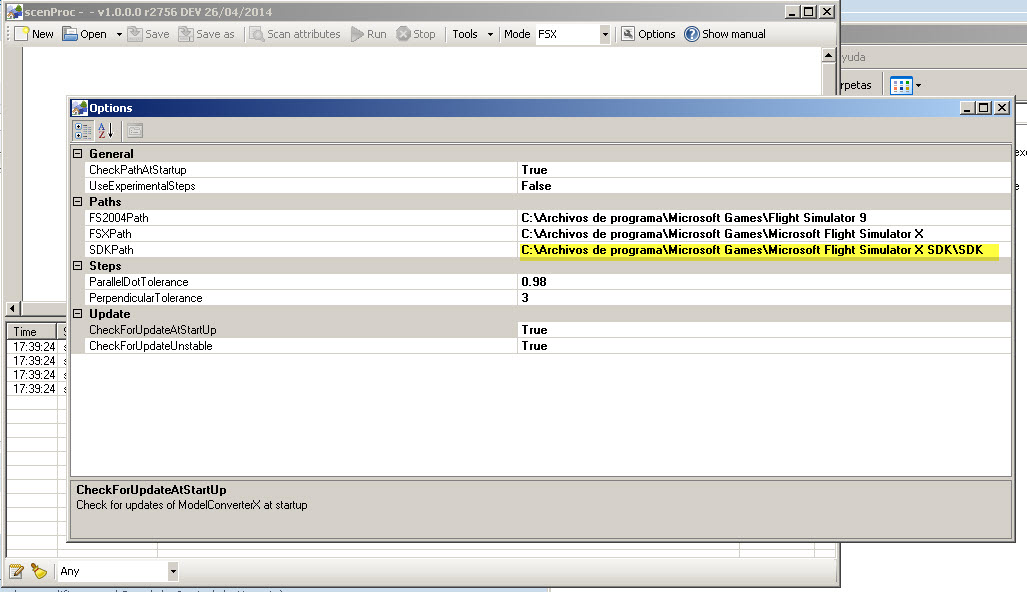Click the log notepad icon
Image resolution: width=1027 pixels, height=592 pixels.
tap(16, 571)
